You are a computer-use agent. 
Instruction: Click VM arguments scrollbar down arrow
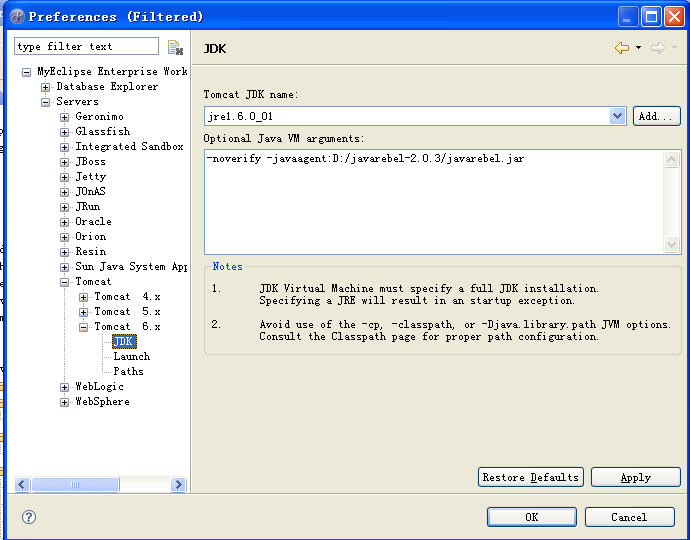click(x=672, y=244)
